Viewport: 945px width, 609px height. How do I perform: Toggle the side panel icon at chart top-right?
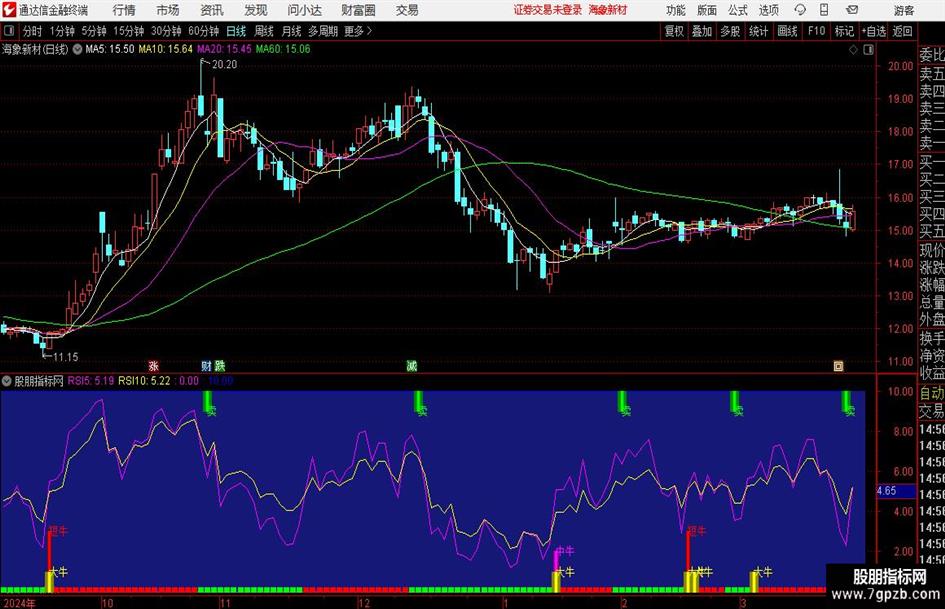868,50
